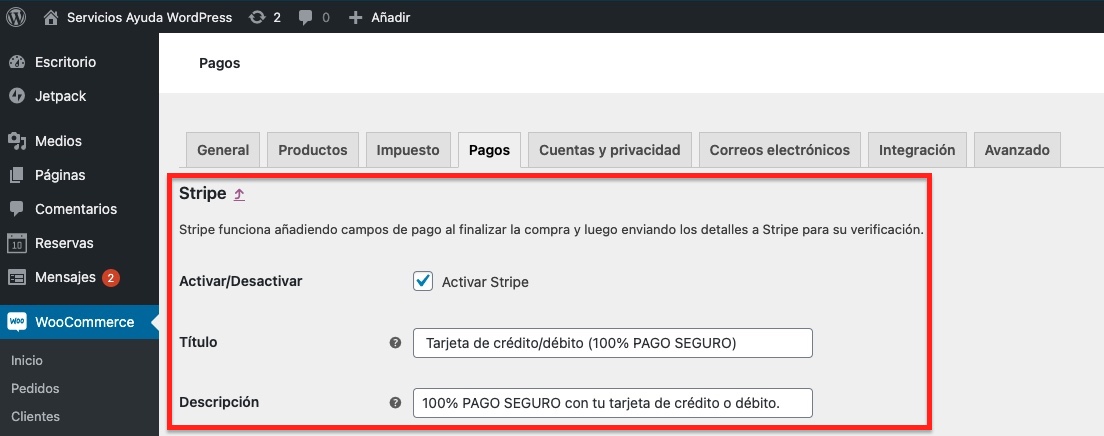Open the Avanzado tab

click(x=1017, y=150)
